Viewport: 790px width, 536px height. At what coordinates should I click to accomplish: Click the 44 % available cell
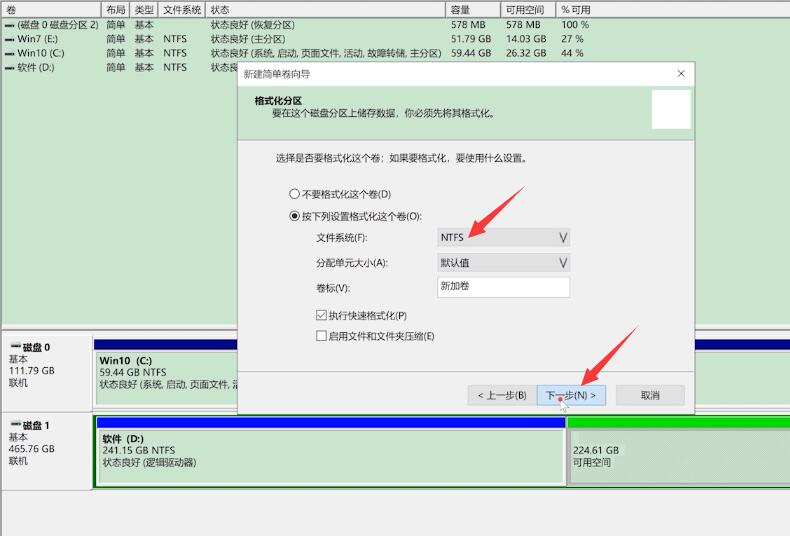click(x=572, y=53)
